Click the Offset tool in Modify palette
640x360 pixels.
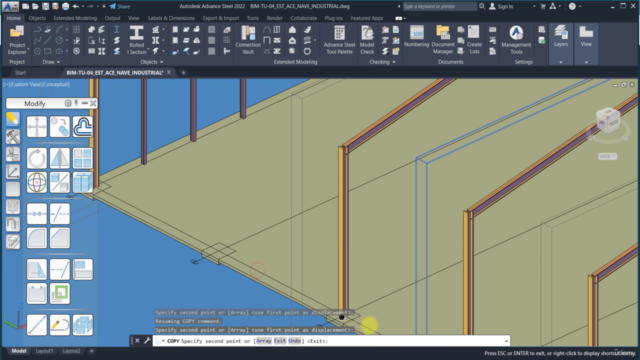pyautogui.click(x=83, y=127)
